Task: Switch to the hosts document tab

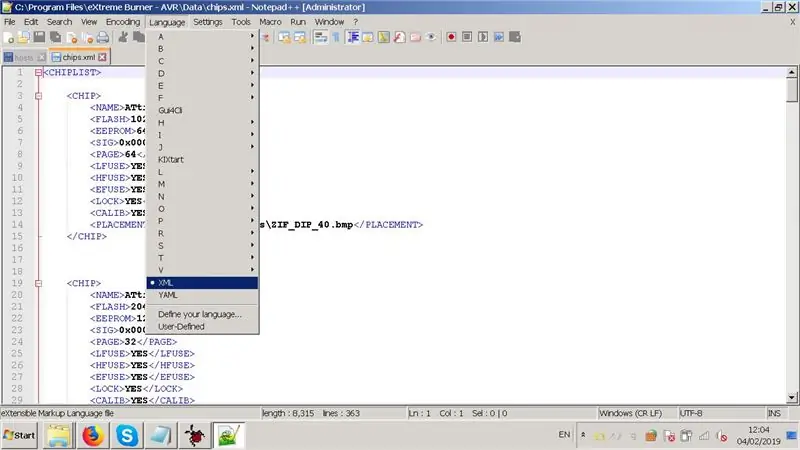Action: click(24, 57)
